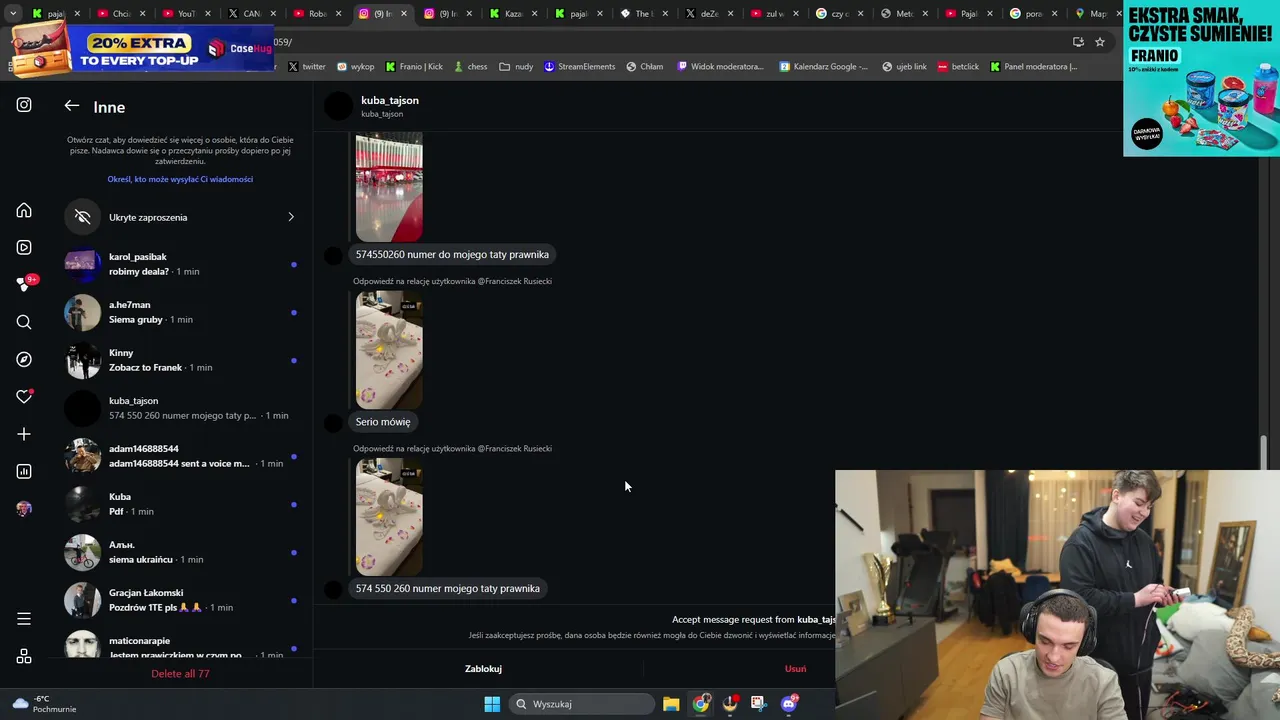Open the tab search dropdown arrow
Viewport: 1280px width, 720px height.
pyautogui.click(x=13, y=14)
